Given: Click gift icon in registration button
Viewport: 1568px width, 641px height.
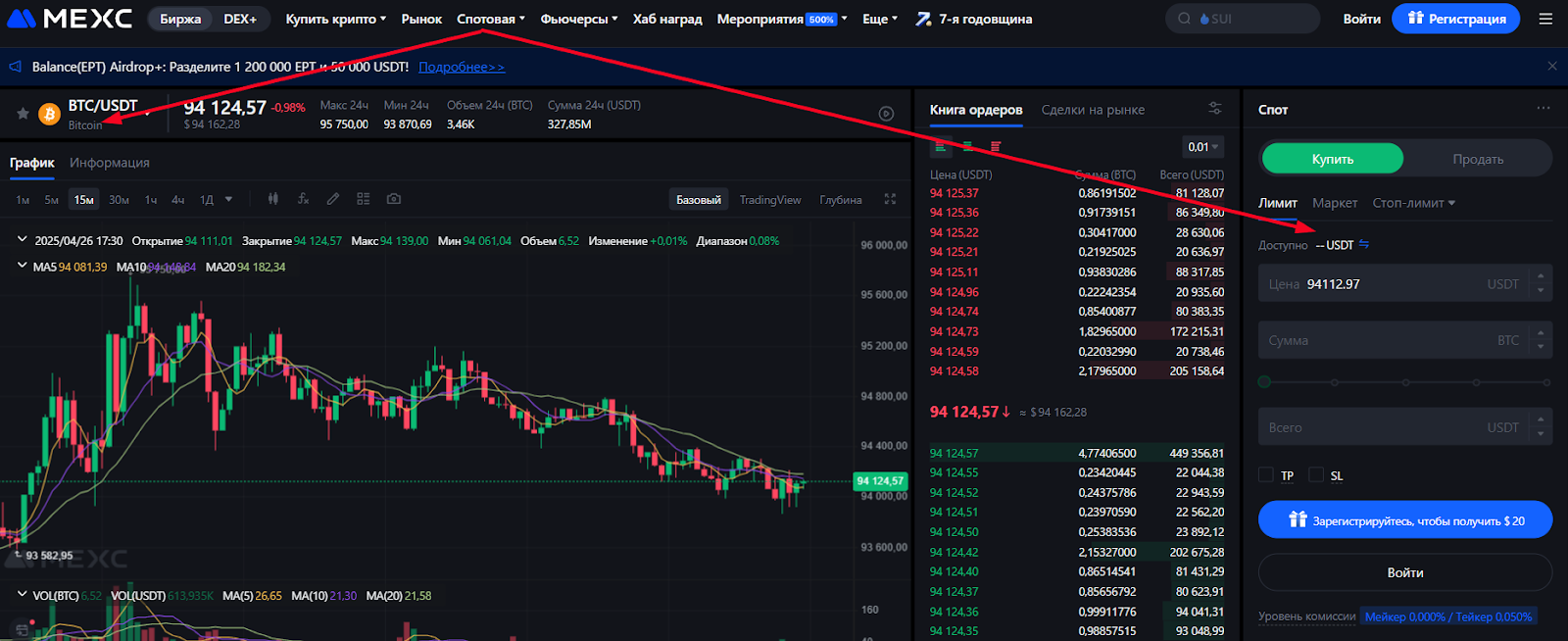Looking at the screenshot, I should coord(1415,18).
